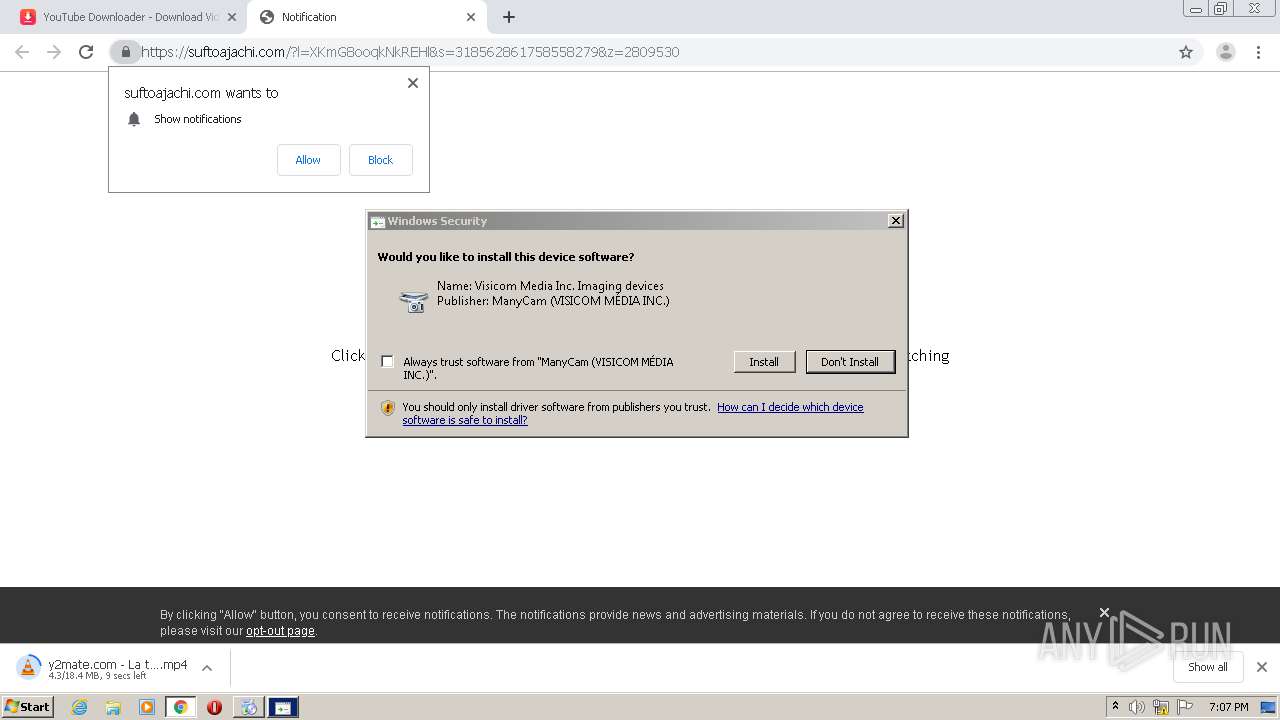Go back to the previous page
Image resolution: width=1280 pixels, height=720 pixels.
coord(22,52)
